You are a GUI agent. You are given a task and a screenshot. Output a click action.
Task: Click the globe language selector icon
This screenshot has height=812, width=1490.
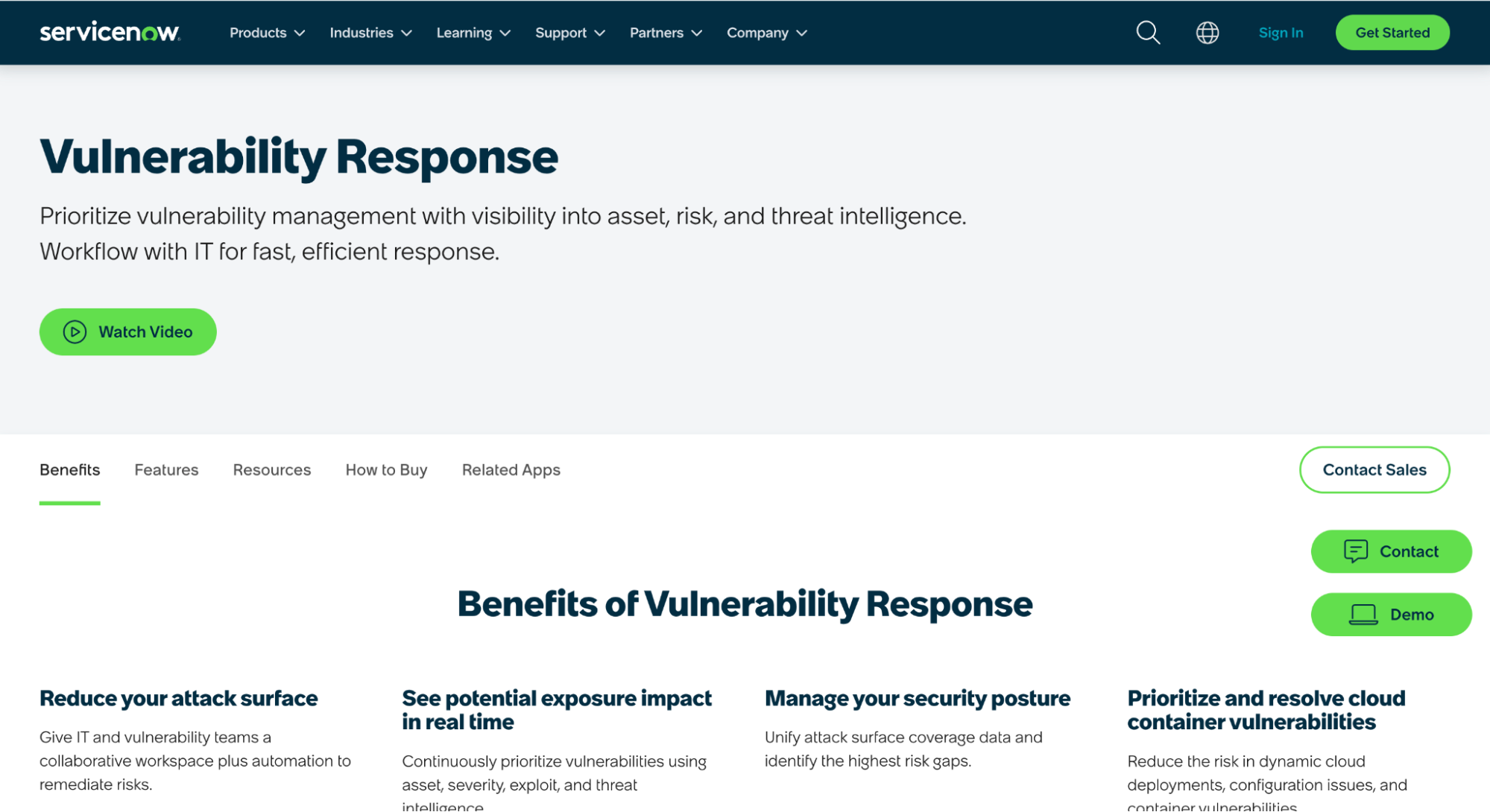[x=1208, y=33]
